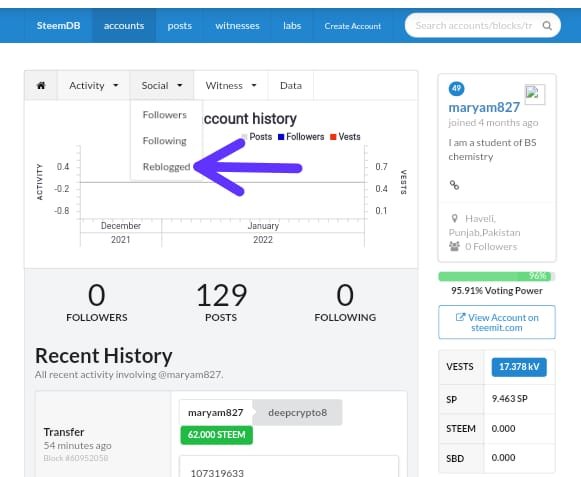Click the 0 Followers text in profile

click(491, 247)
